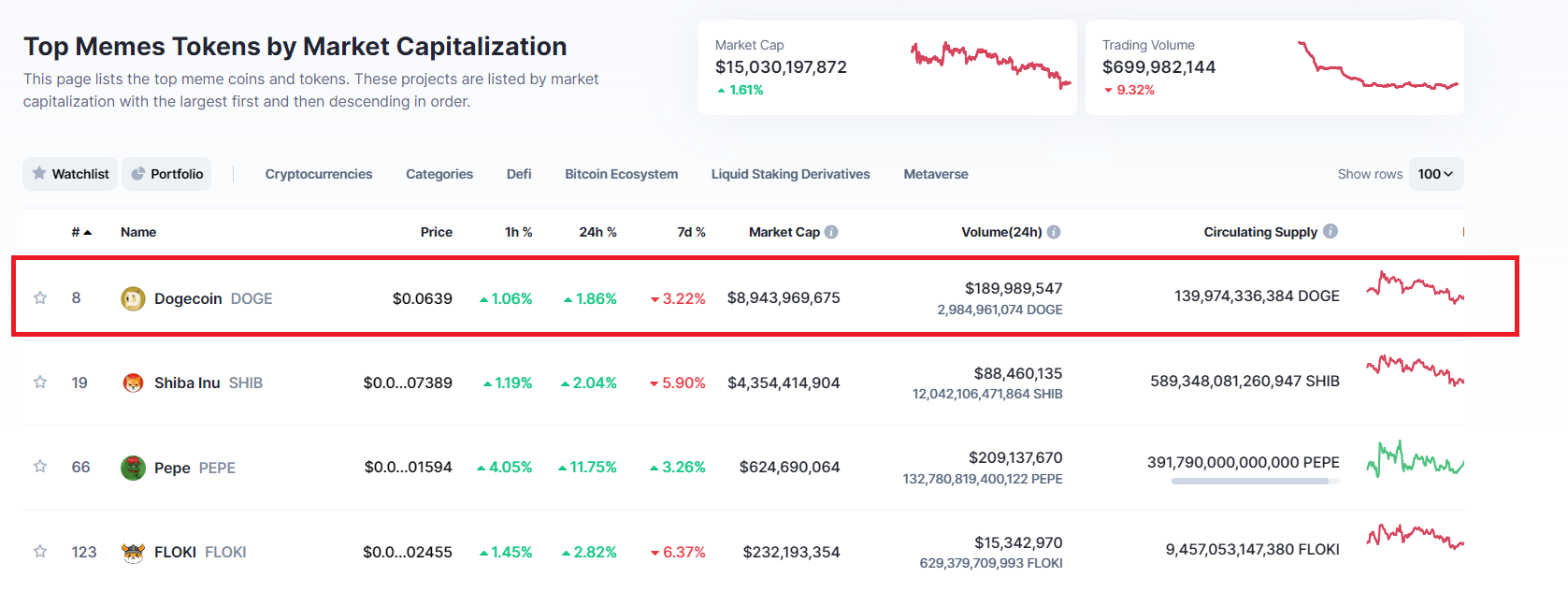Image resolution: width=1568 pixels, height=592 pixels.
Task: Click the Trading Volume summary sparkline chart
Action: point(1378,65)
